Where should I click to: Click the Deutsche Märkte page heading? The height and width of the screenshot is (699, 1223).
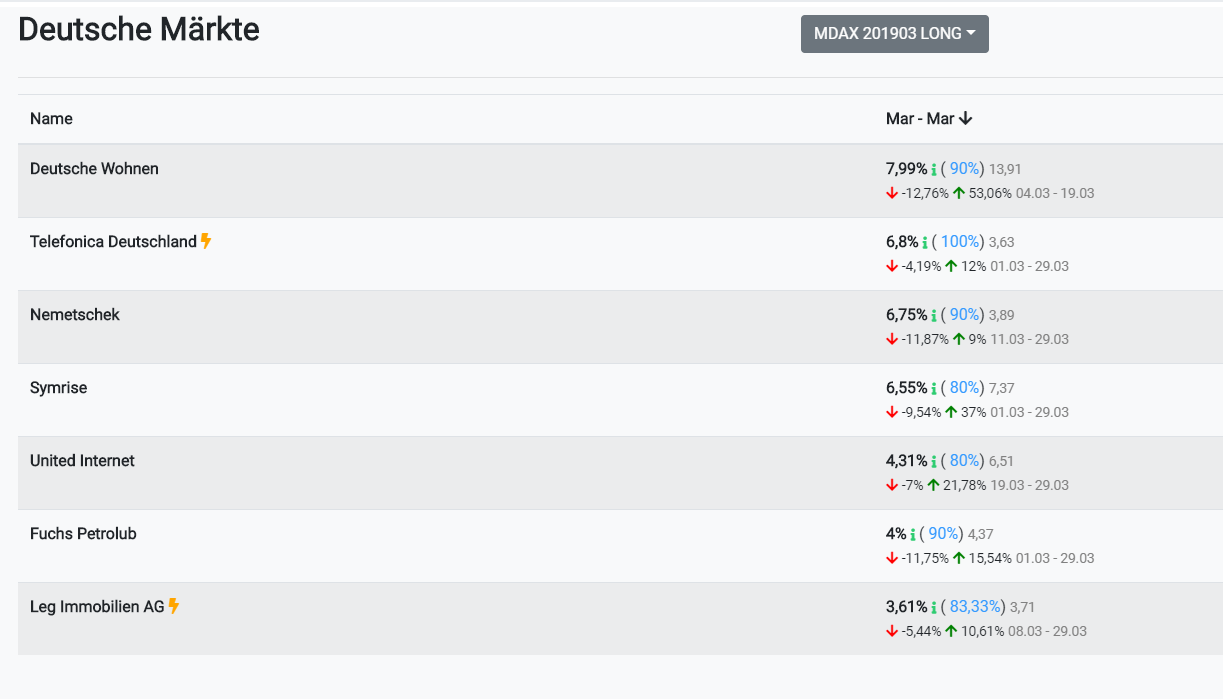coord(139,30)
